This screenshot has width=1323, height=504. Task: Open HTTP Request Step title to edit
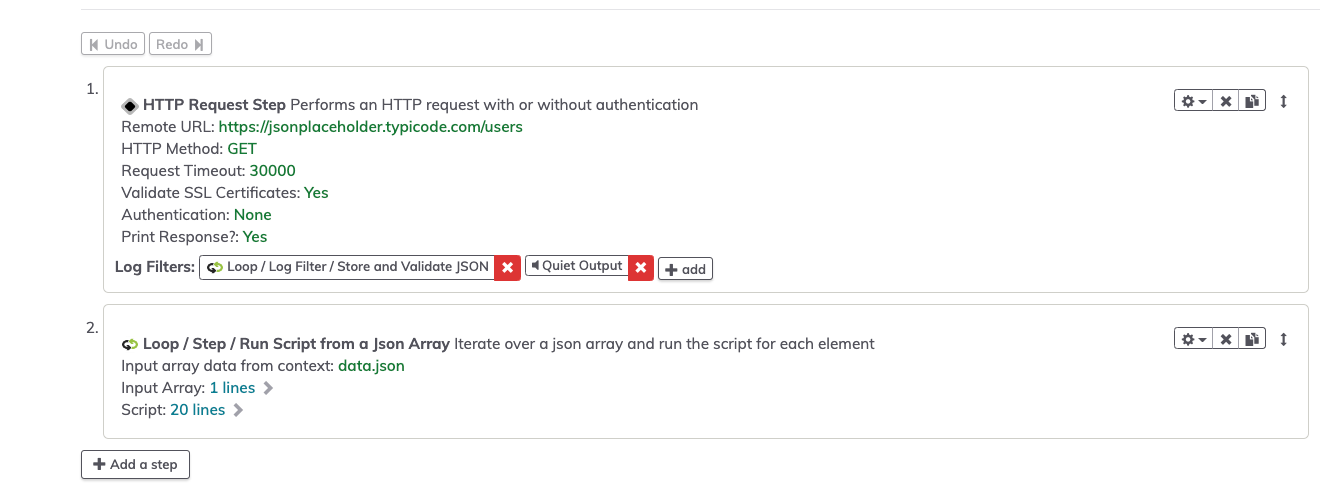click(215, 104)
